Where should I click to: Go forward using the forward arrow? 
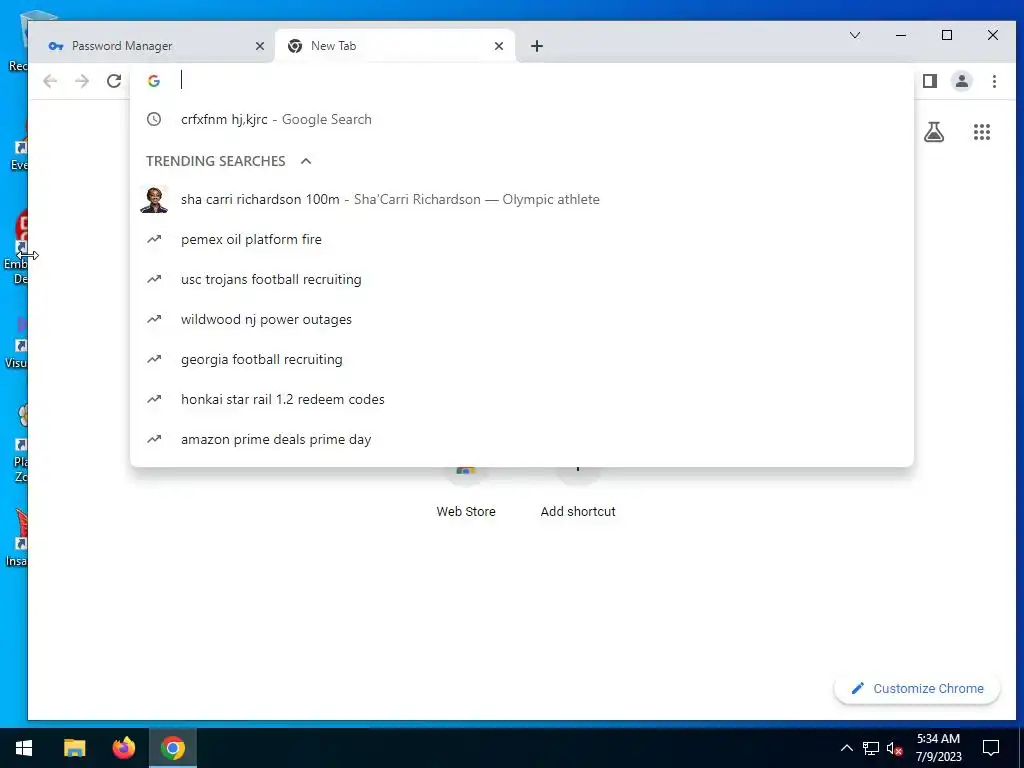click(x=82, y=81)
